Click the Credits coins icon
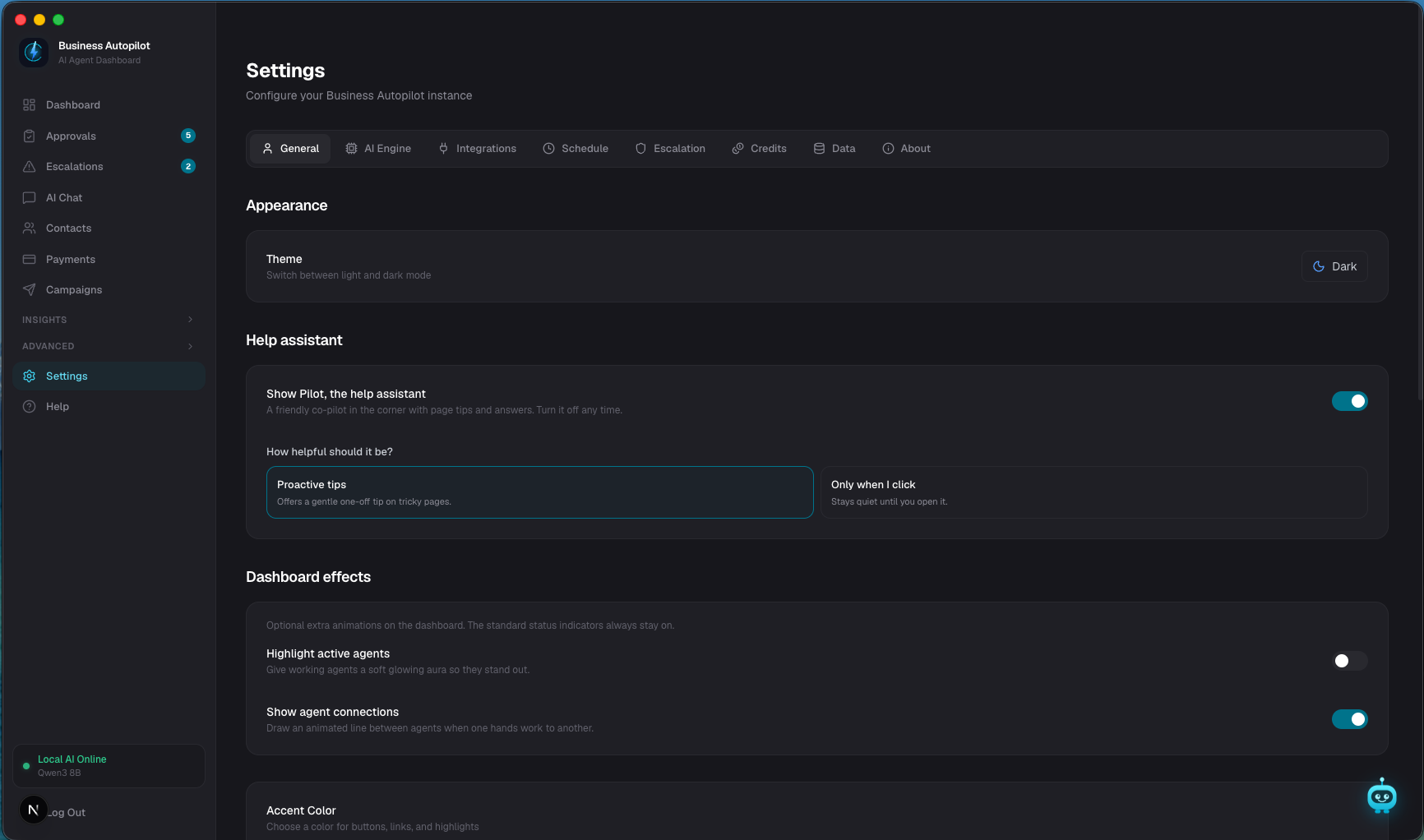 pos(737,149)
